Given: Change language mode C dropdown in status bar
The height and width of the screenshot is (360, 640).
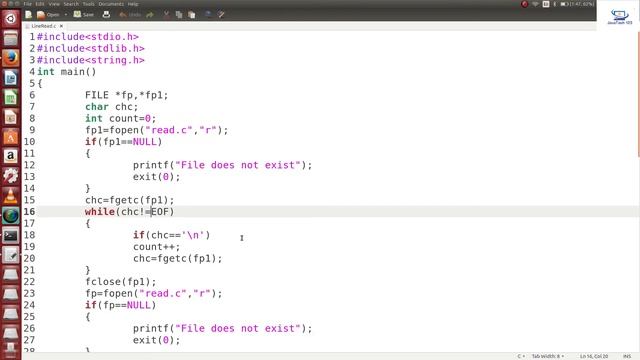Looking at the screenshot, I should pos(521,356).
